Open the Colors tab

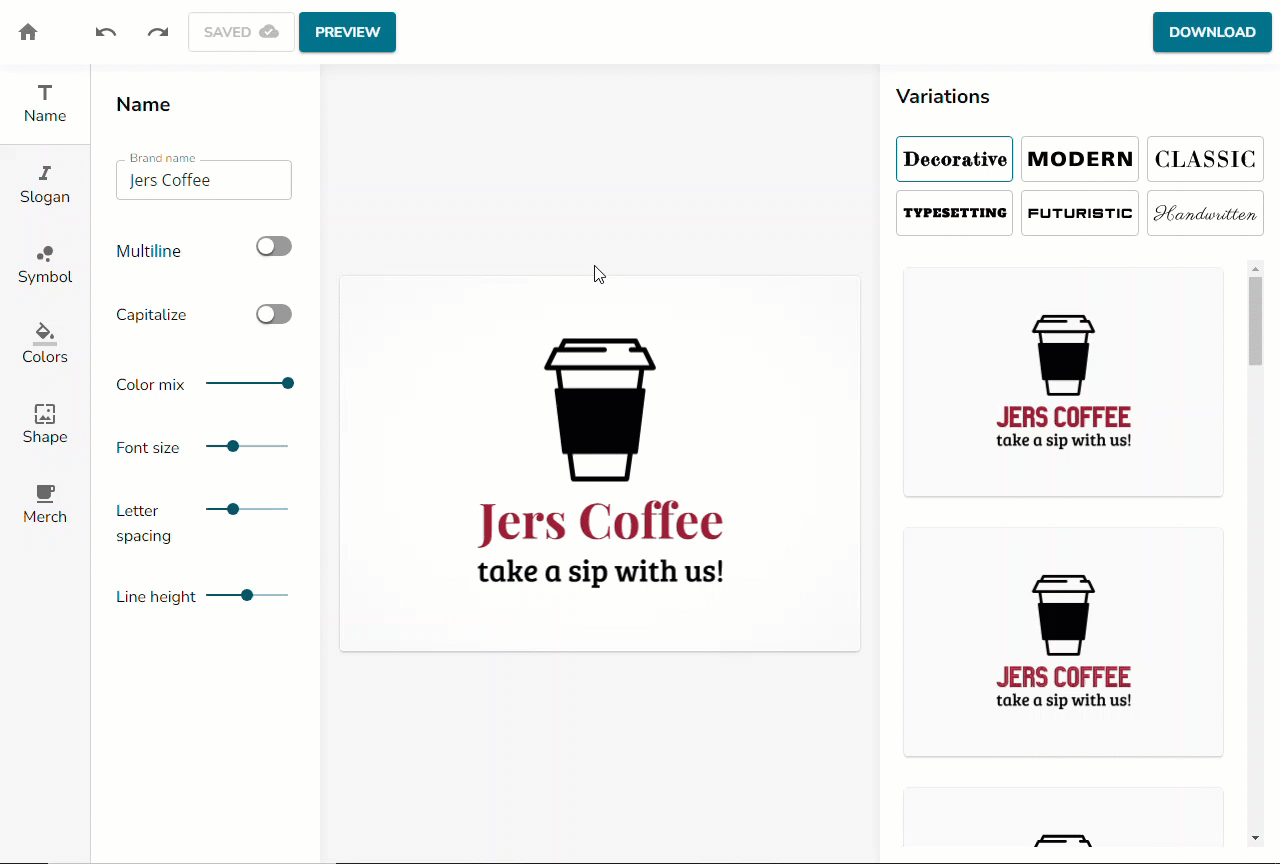(45, 345)
